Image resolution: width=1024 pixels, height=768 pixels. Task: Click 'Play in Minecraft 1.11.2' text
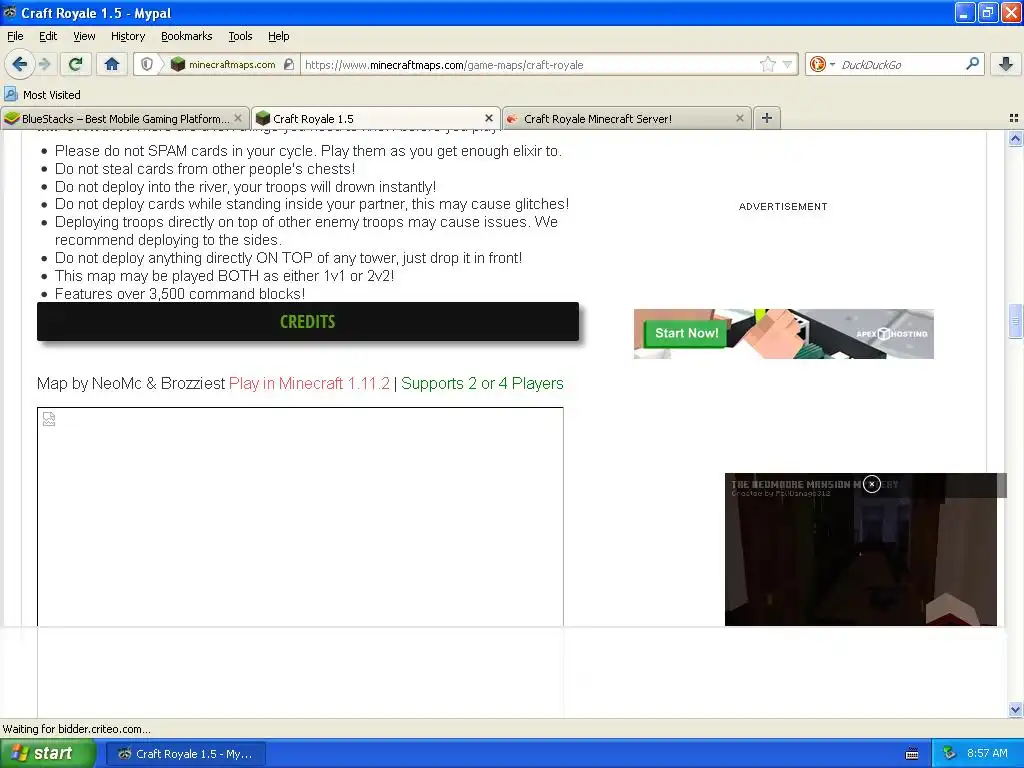(309, 383)
